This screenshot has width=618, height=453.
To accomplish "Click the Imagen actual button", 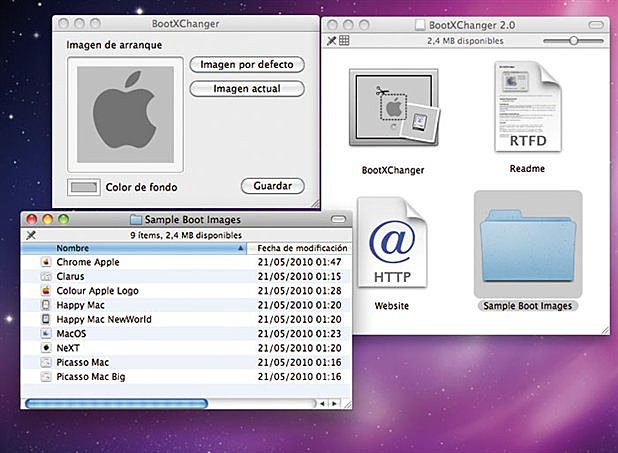I will pos(247,89).
